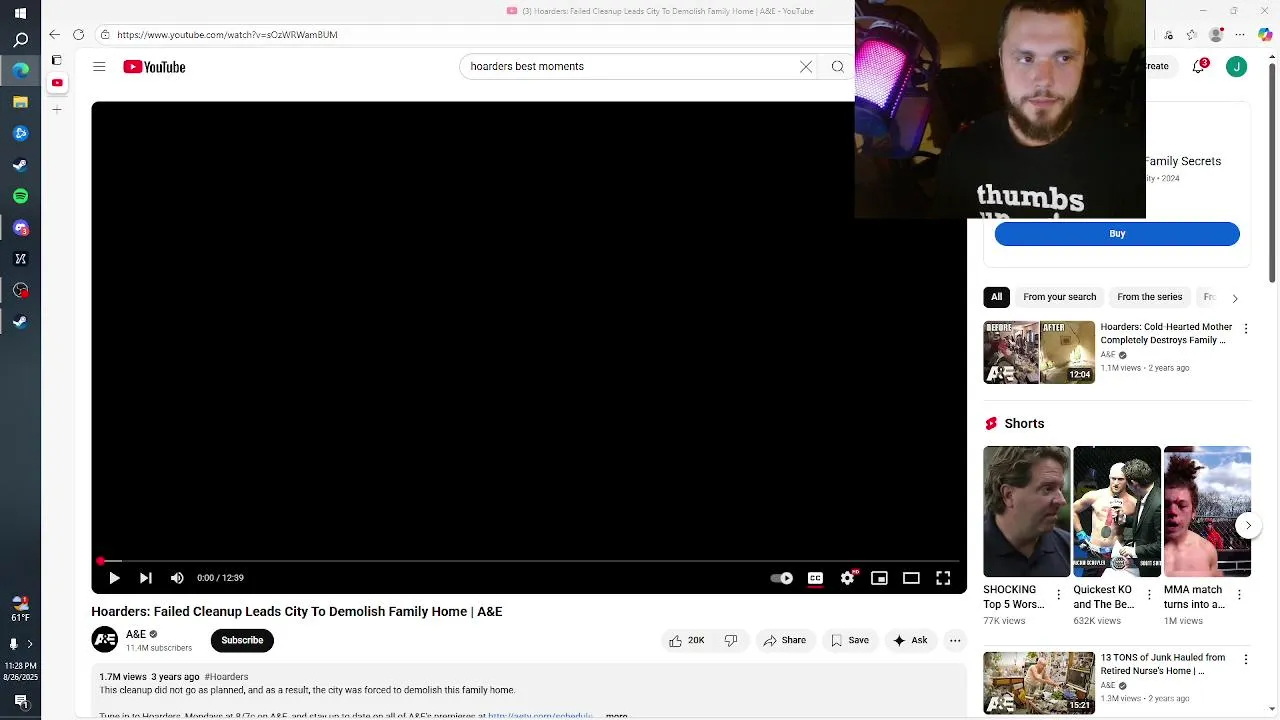The width and height of the screenshot is (1280, 720).
Task: Open options for 'MMA match' short
Action: point(1239,595)
